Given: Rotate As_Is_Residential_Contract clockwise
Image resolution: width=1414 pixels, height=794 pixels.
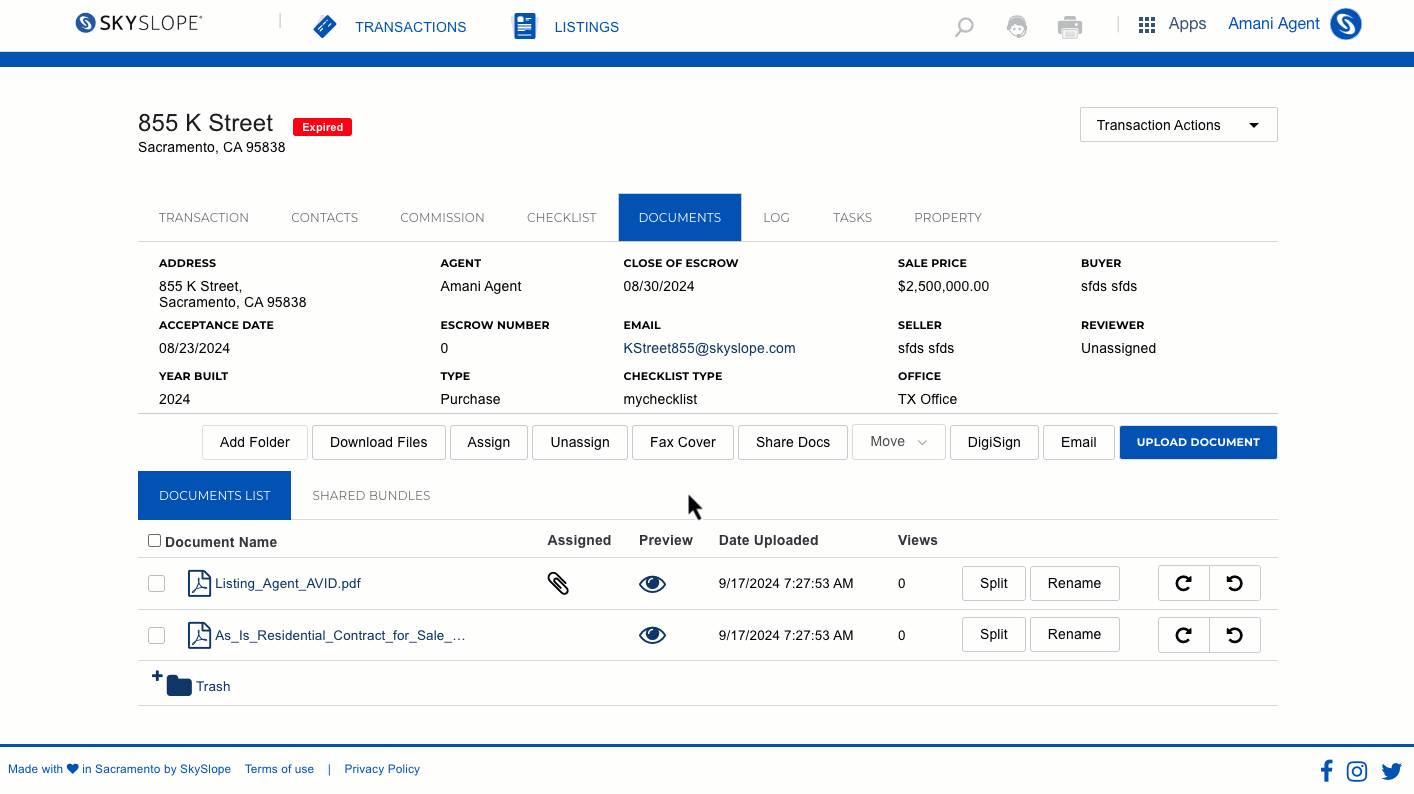Looking at the screenshot, I should coord(1184,635).
